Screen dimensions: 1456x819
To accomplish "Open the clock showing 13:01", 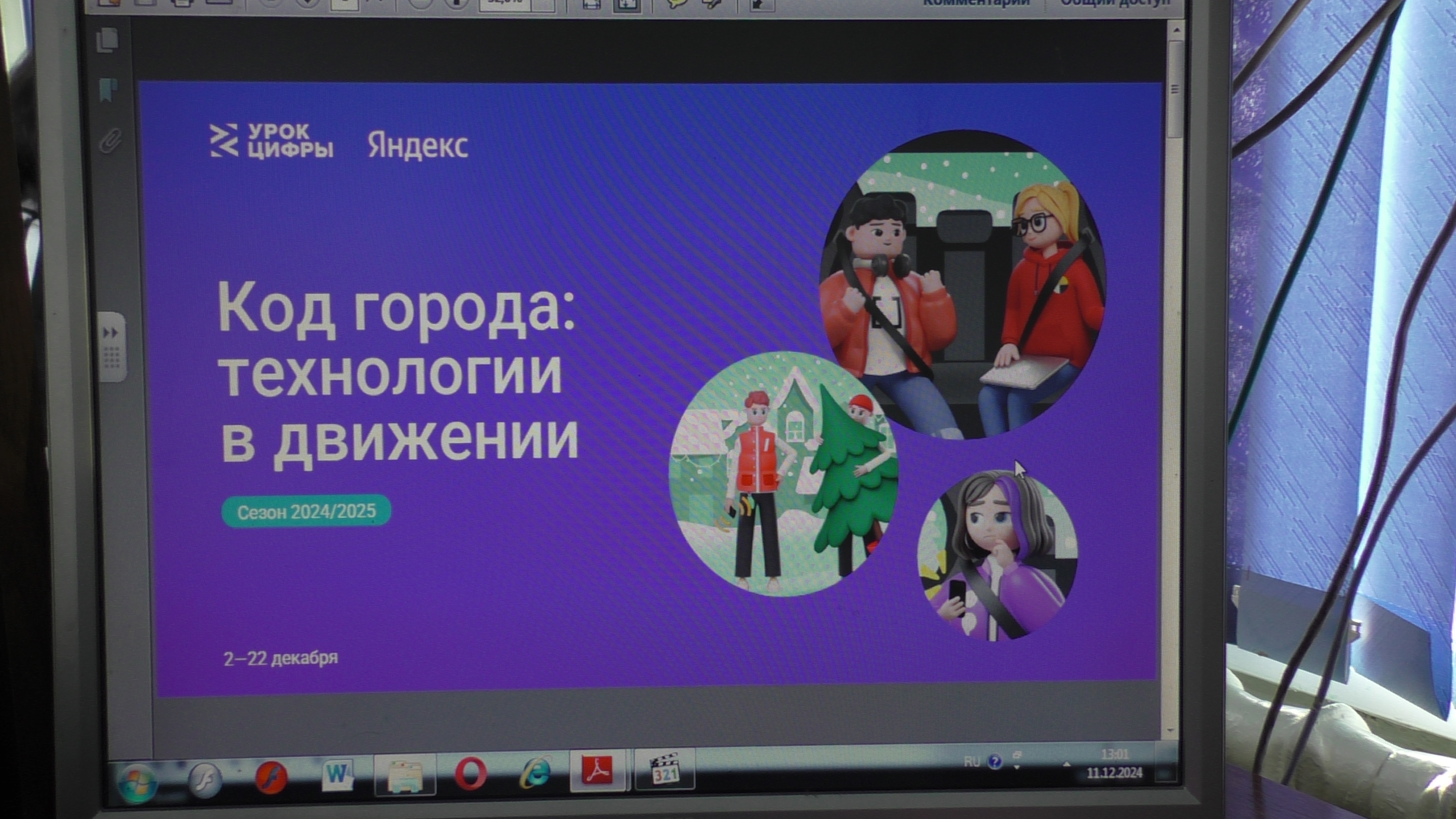I will pyautogui.click(x=1115, y=763).
